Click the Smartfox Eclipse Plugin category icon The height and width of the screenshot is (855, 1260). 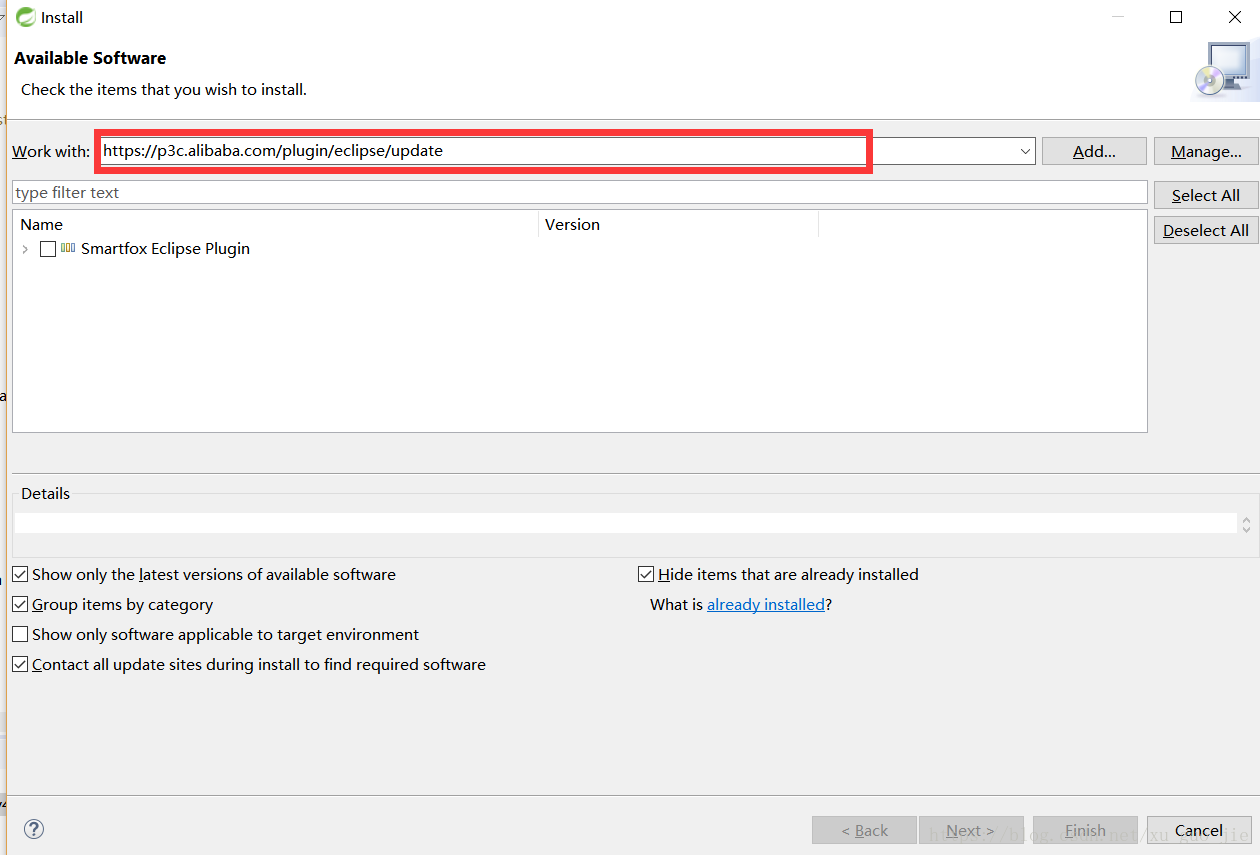pyautogui.click(x=68, y=248)
